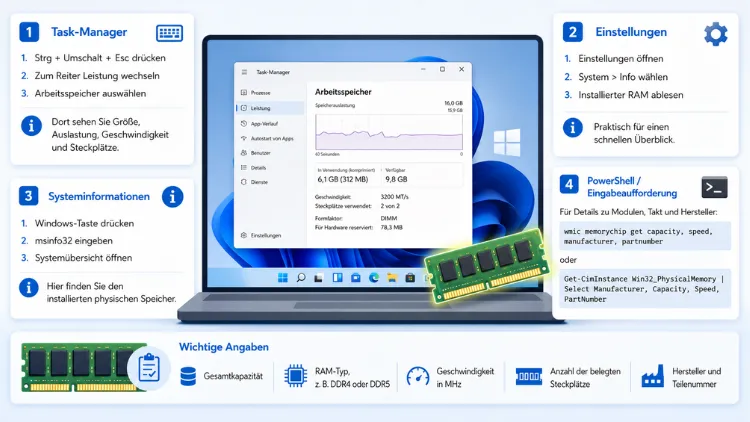This screenshot has width=750, height=422.
Task: Click the Gesamtkapazität database icon
Action: (x=188, y=377)
